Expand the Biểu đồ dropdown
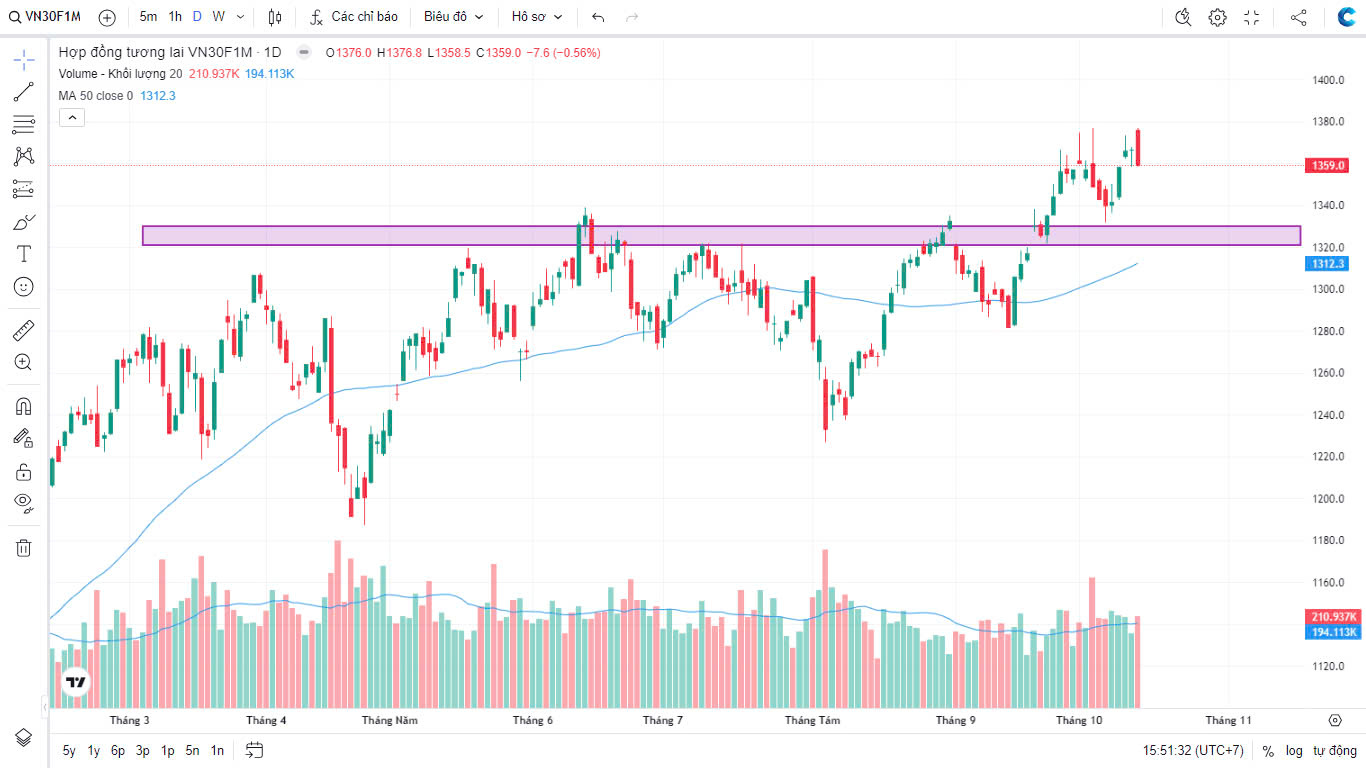 (x=453, y=17)
